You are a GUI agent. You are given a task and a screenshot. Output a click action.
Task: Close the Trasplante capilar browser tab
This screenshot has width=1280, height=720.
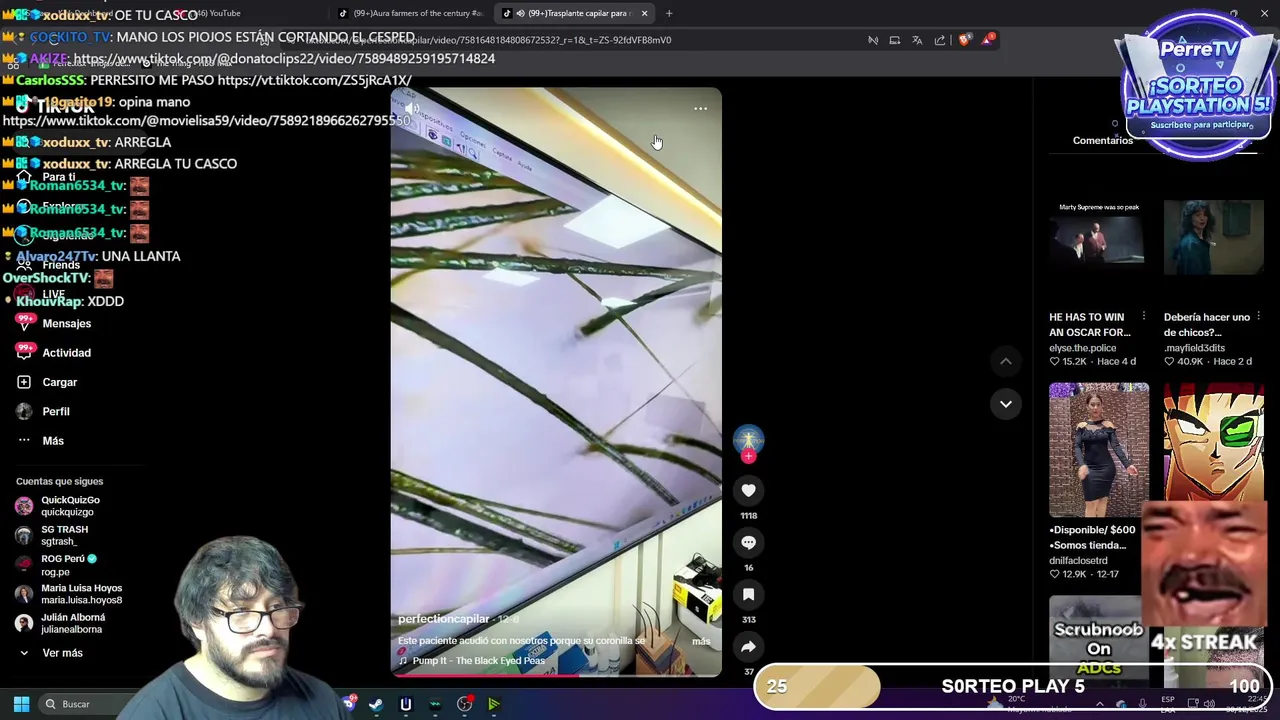[644, 13]
